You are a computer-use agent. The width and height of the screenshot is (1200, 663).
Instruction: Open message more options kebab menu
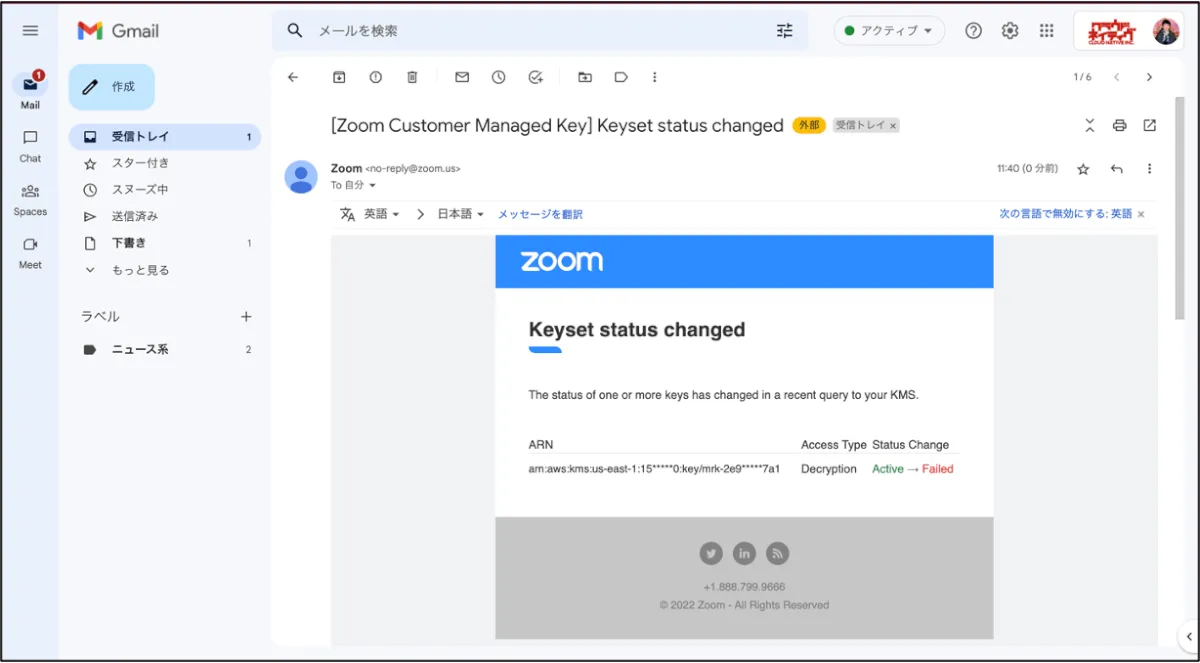[1149, 169]
